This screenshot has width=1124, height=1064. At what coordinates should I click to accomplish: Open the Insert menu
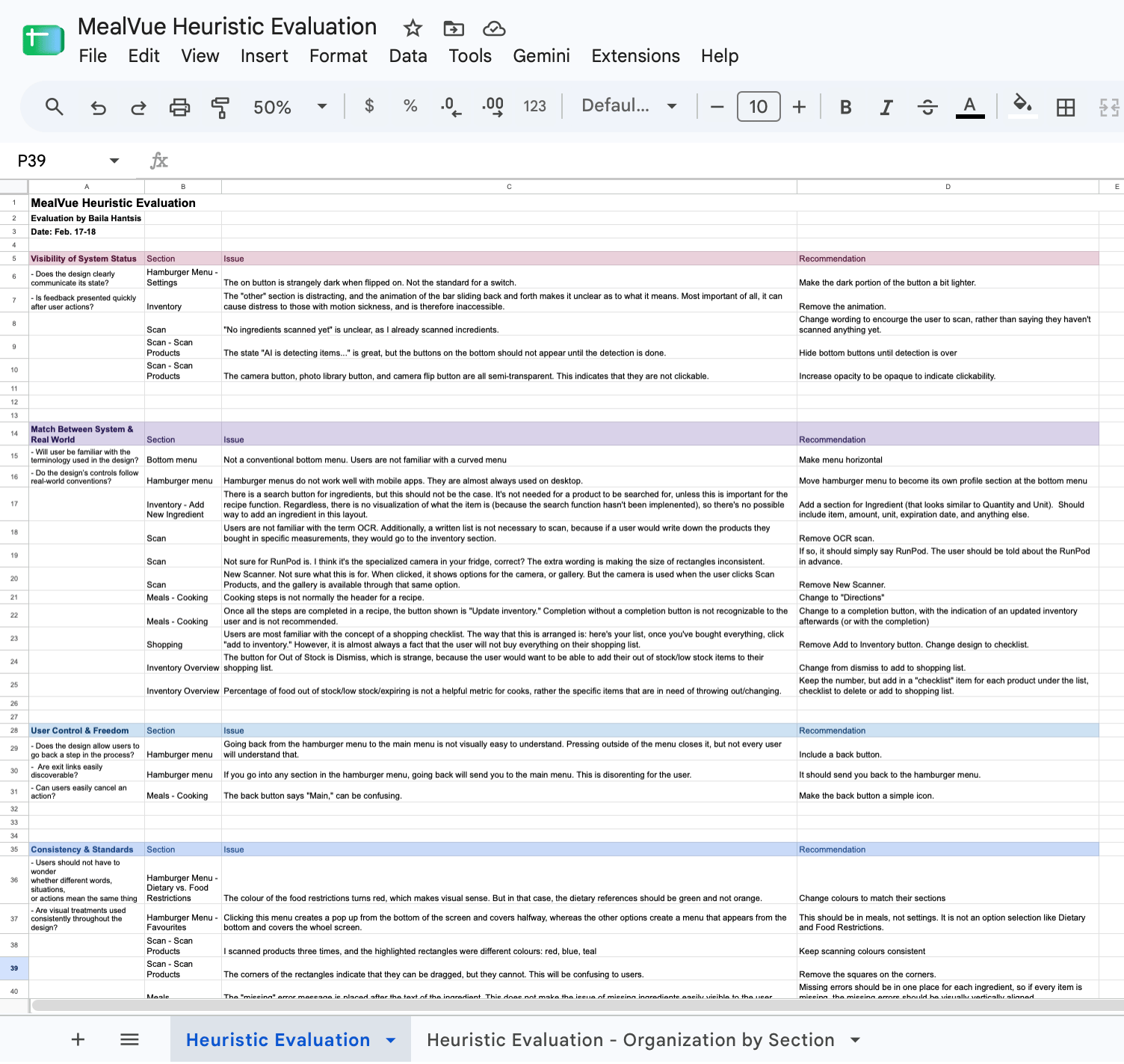pyautogui.click(x=265, y=56)
